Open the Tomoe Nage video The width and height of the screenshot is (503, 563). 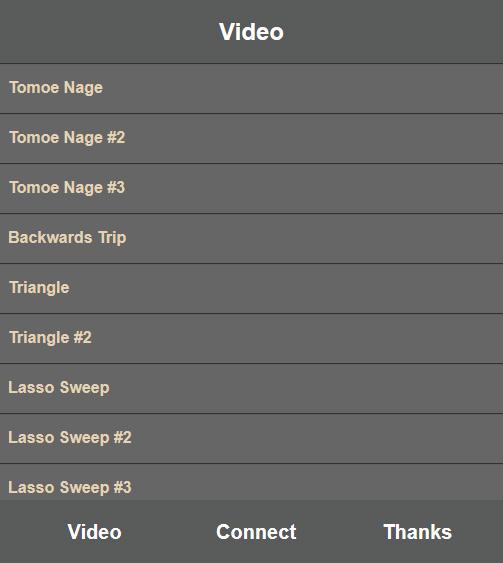tap(251, 88)
